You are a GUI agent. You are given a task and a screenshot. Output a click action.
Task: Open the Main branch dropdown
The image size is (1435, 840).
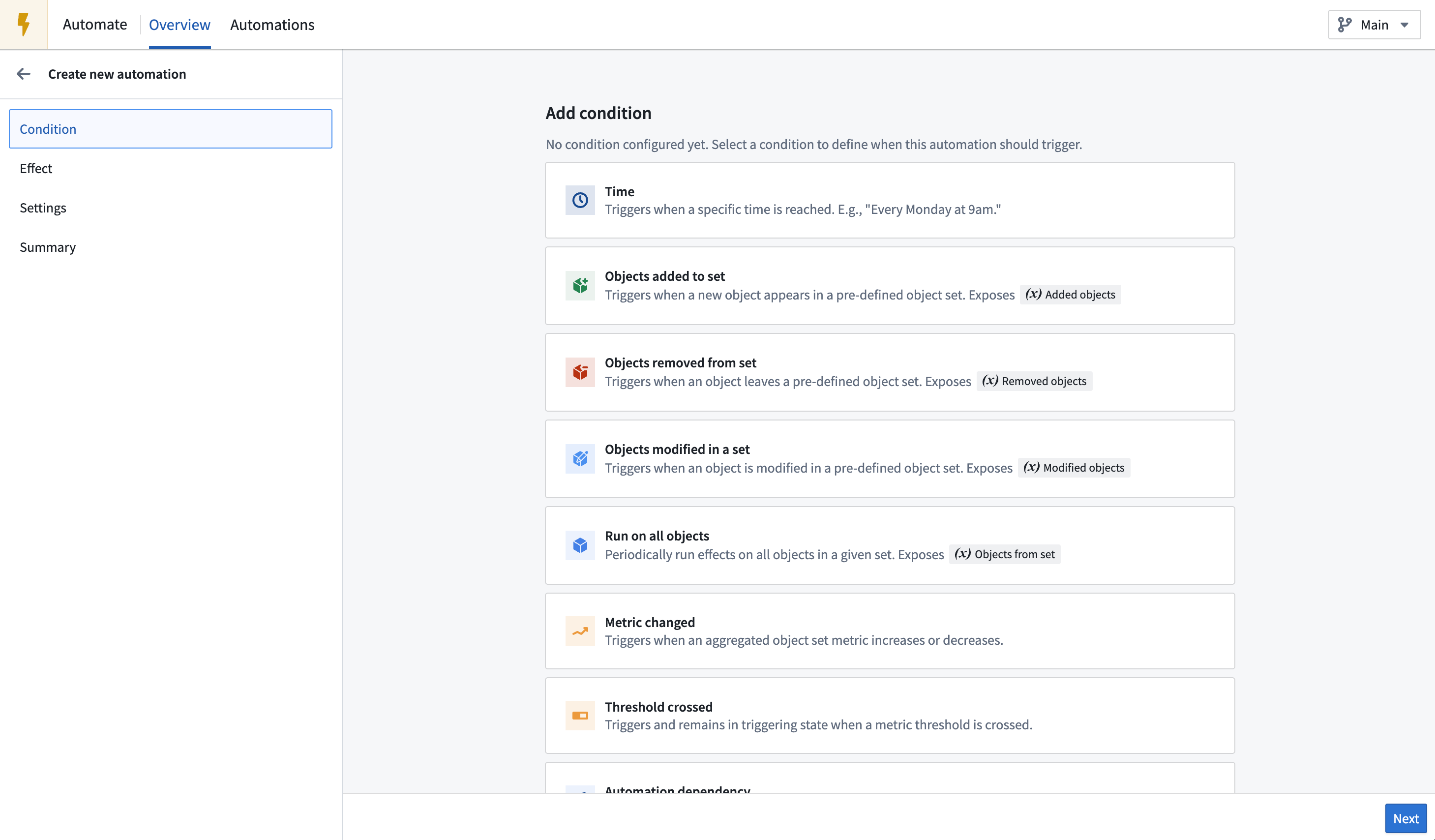(1374, 25)
